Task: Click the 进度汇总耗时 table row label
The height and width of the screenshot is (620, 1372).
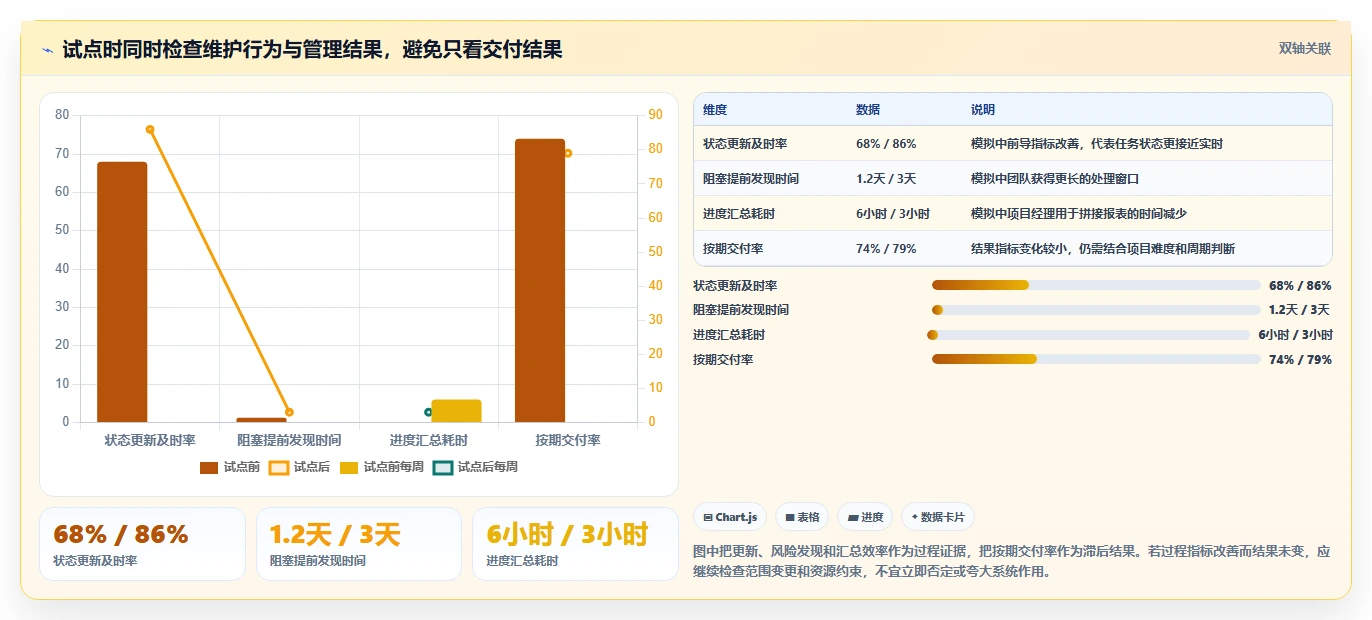Action: [x=739, y=214]
